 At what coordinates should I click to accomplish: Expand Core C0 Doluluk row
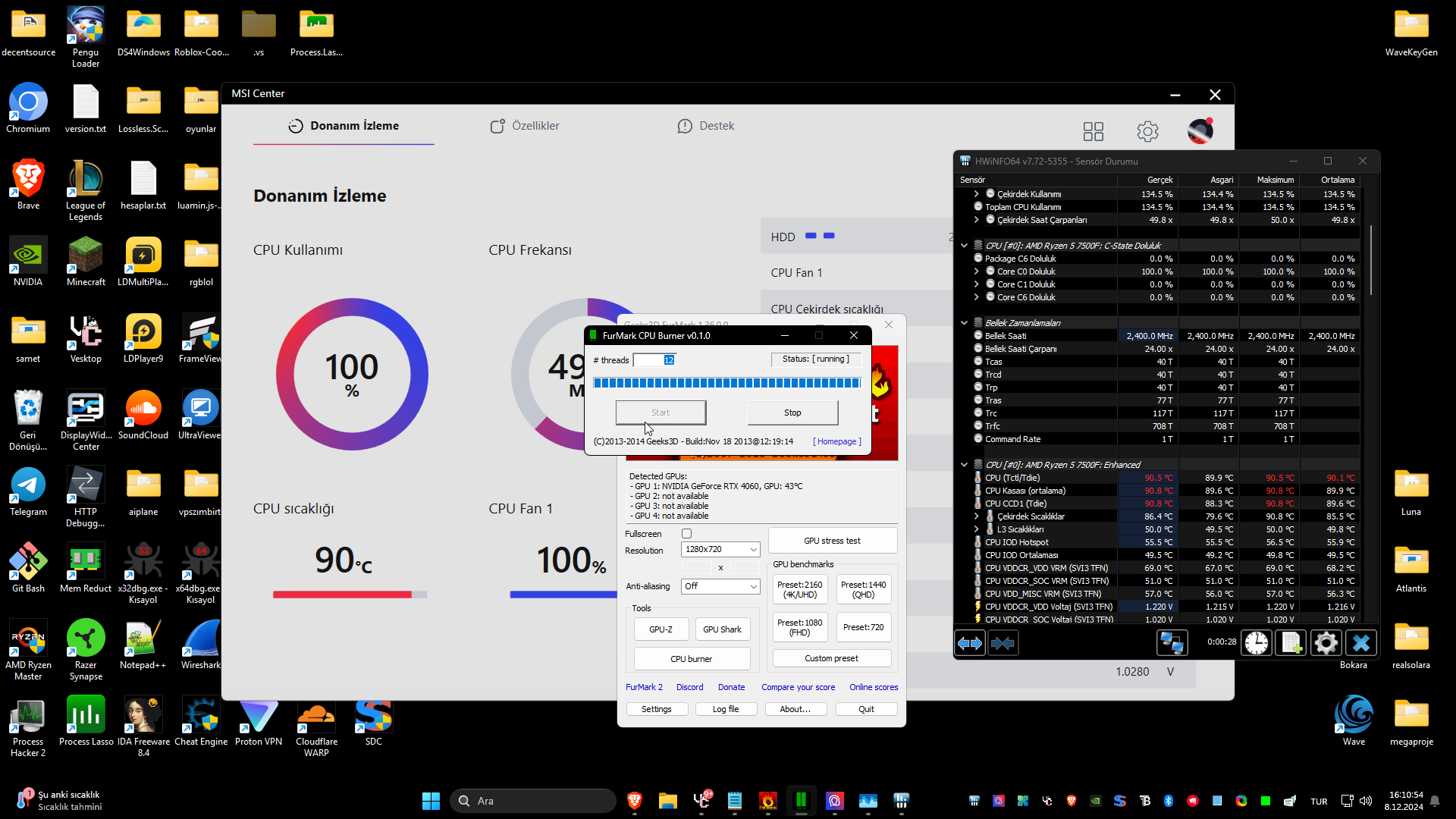click(977, 271)
